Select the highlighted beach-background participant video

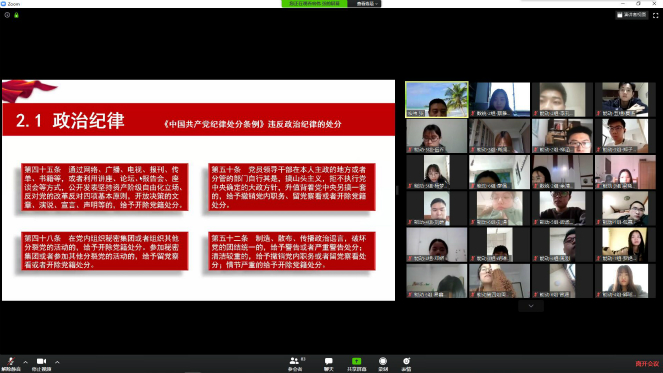[437, 99]
